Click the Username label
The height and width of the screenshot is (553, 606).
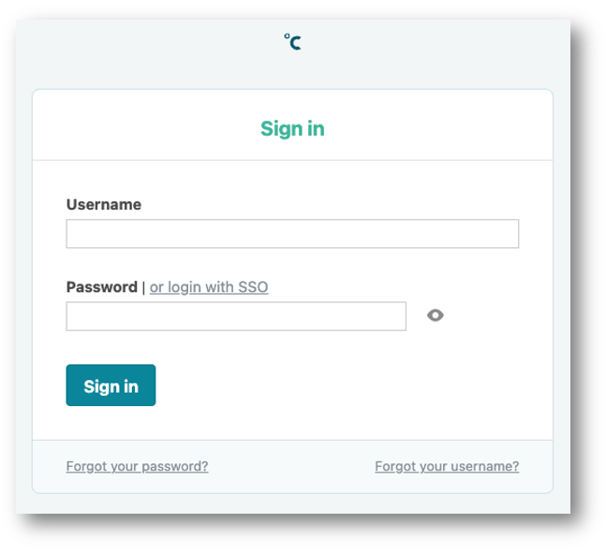coord(104,204)
